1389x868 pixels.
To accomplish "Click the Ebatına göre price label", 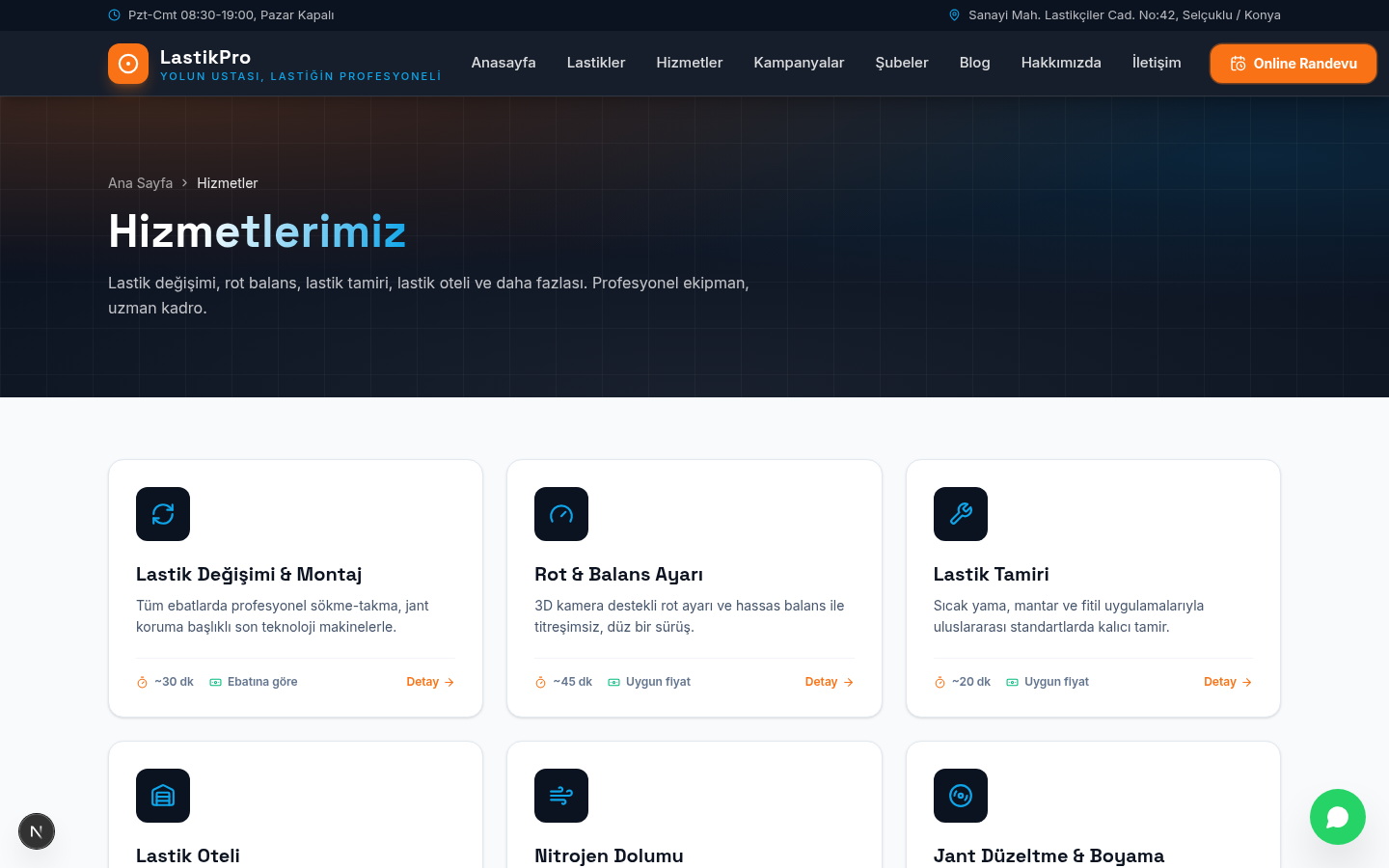I will tap(262, 682).
